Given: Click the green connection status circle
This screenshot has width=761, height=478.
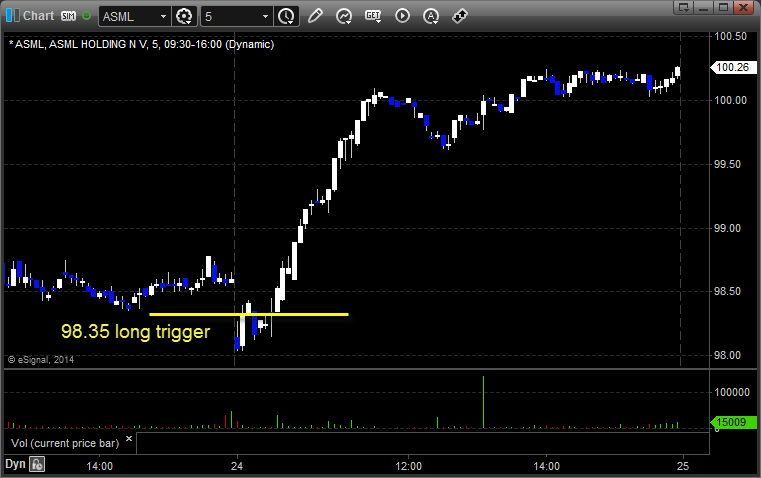Looking at the screenshot, I should [x=86, y=16].
